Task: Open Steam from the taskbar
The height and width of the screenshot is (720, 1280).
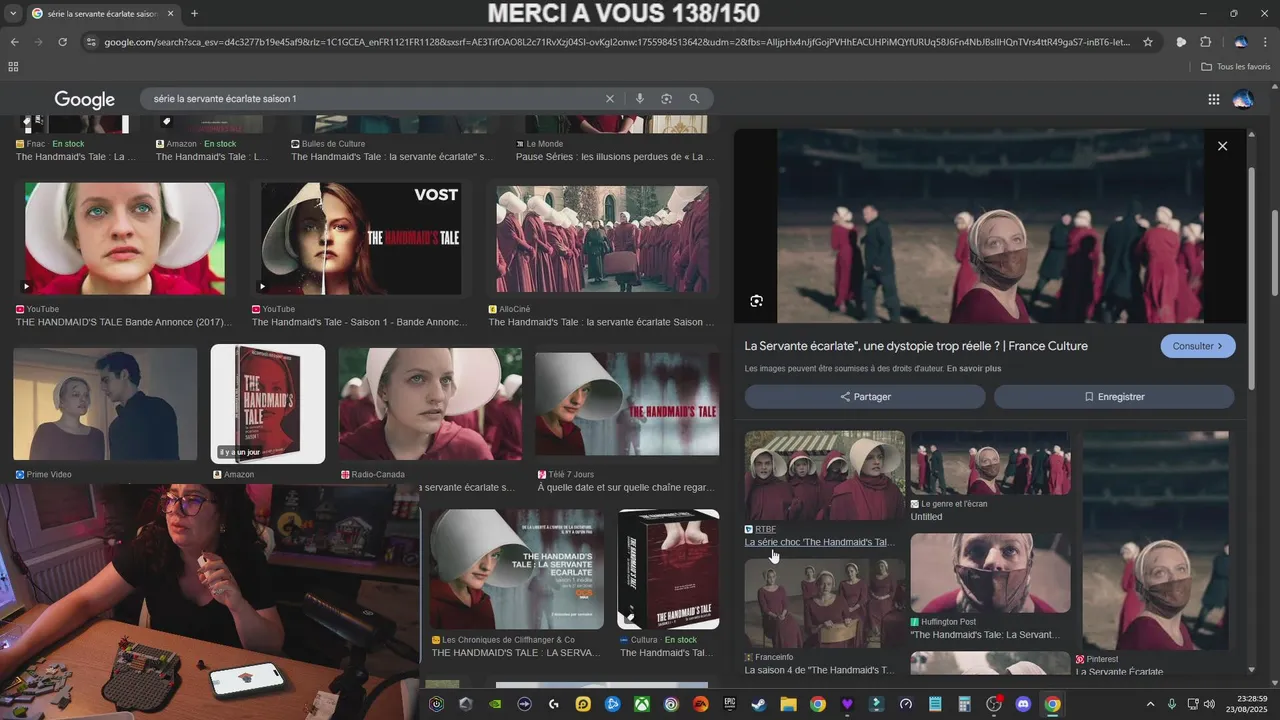Action: 759,704
